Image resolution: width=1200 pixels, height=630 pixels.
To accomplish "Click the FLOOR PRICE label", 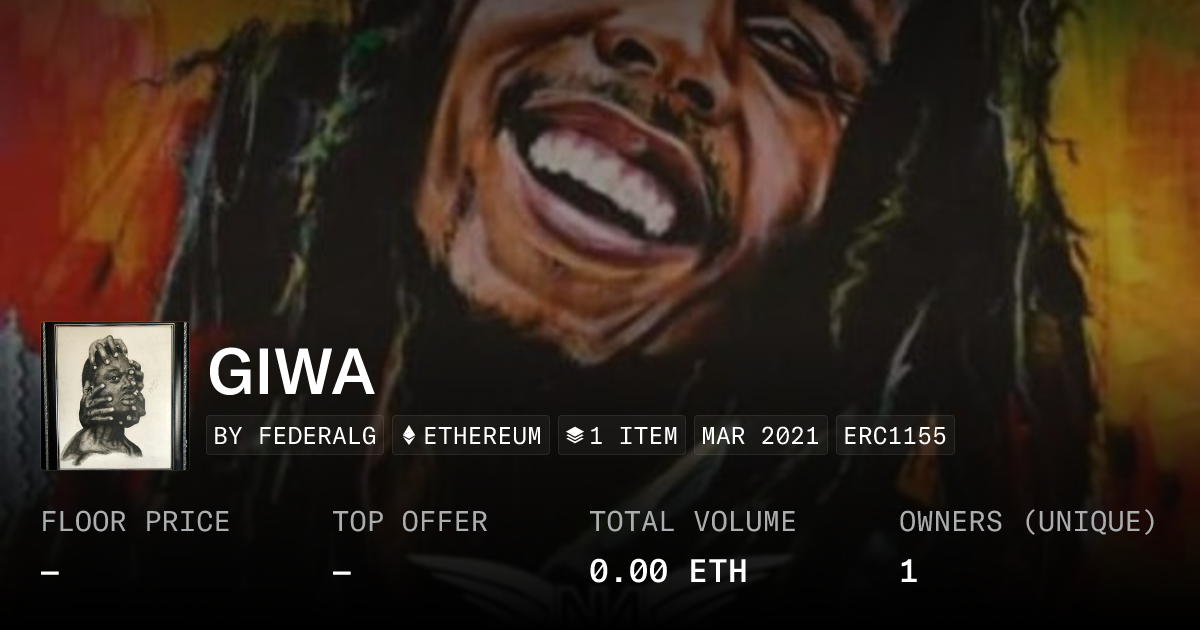I will pyautogui.click(x=136, y=522).
